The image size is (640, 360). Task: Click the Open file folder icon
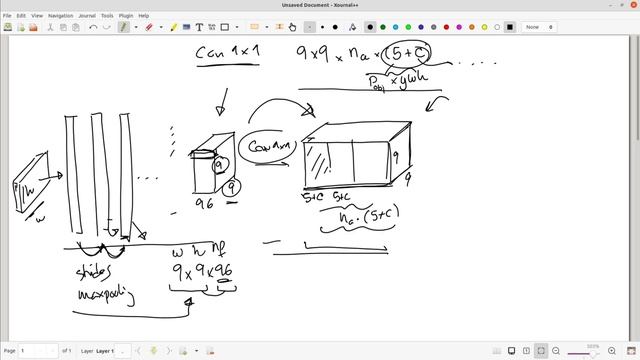[33, 27]
